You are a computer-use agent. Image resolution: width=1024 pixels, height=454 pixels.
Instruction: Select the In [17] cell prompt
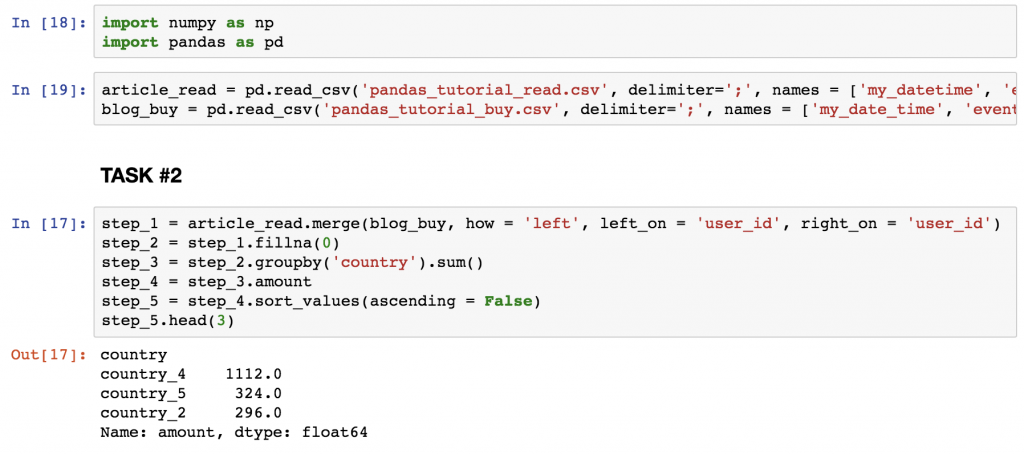tap(47, 224)
